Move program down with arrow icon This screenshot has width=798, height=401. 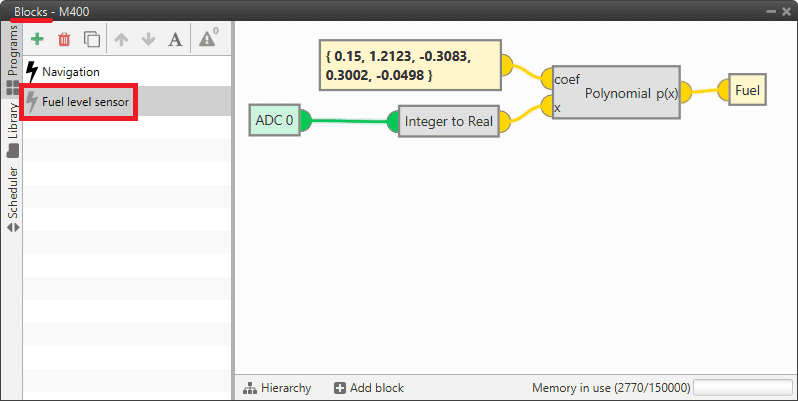click(x=149, y=40)
